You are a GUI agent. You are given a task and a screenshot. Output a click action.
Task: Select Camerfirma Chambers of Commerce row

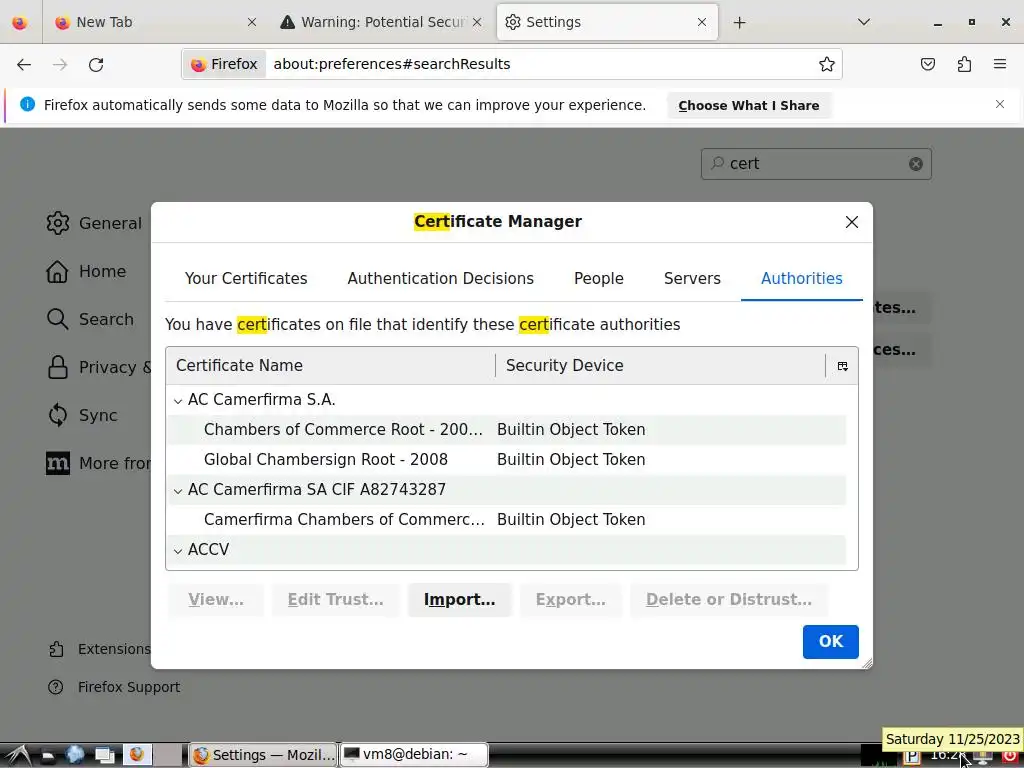[x=507, y=520]
